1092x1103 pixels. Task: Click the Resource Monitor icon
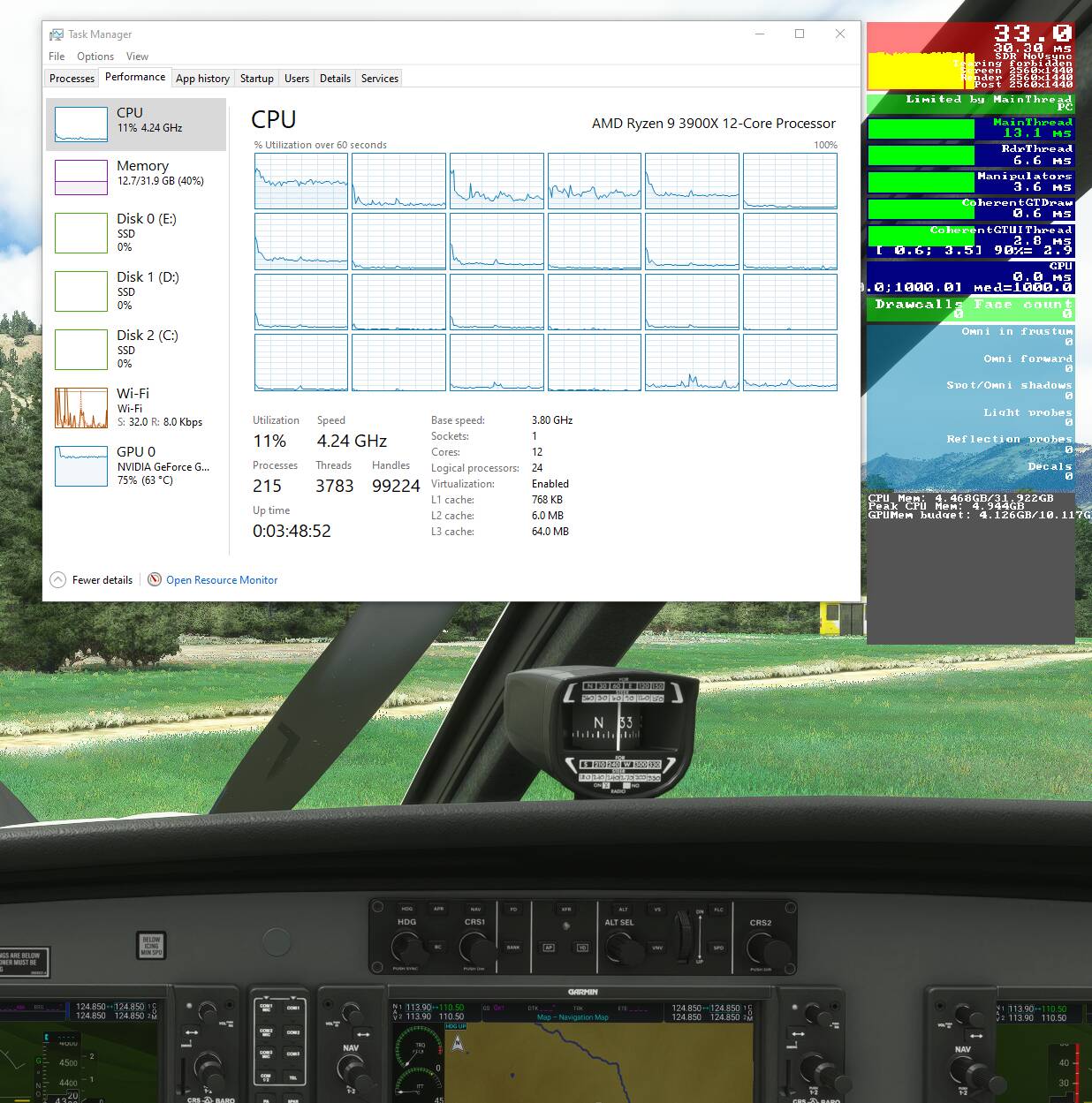point(155,580)
